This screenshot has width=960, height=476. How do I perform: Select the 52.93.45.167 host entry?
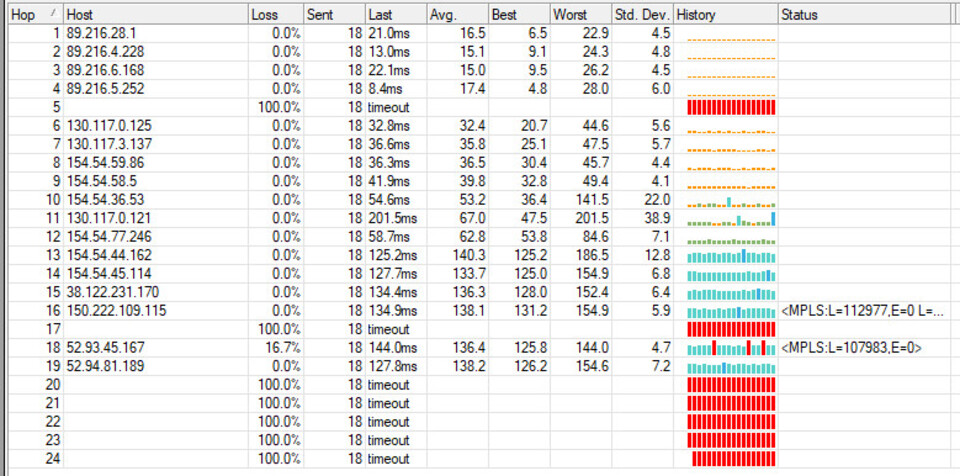click(x=106, y=347)
